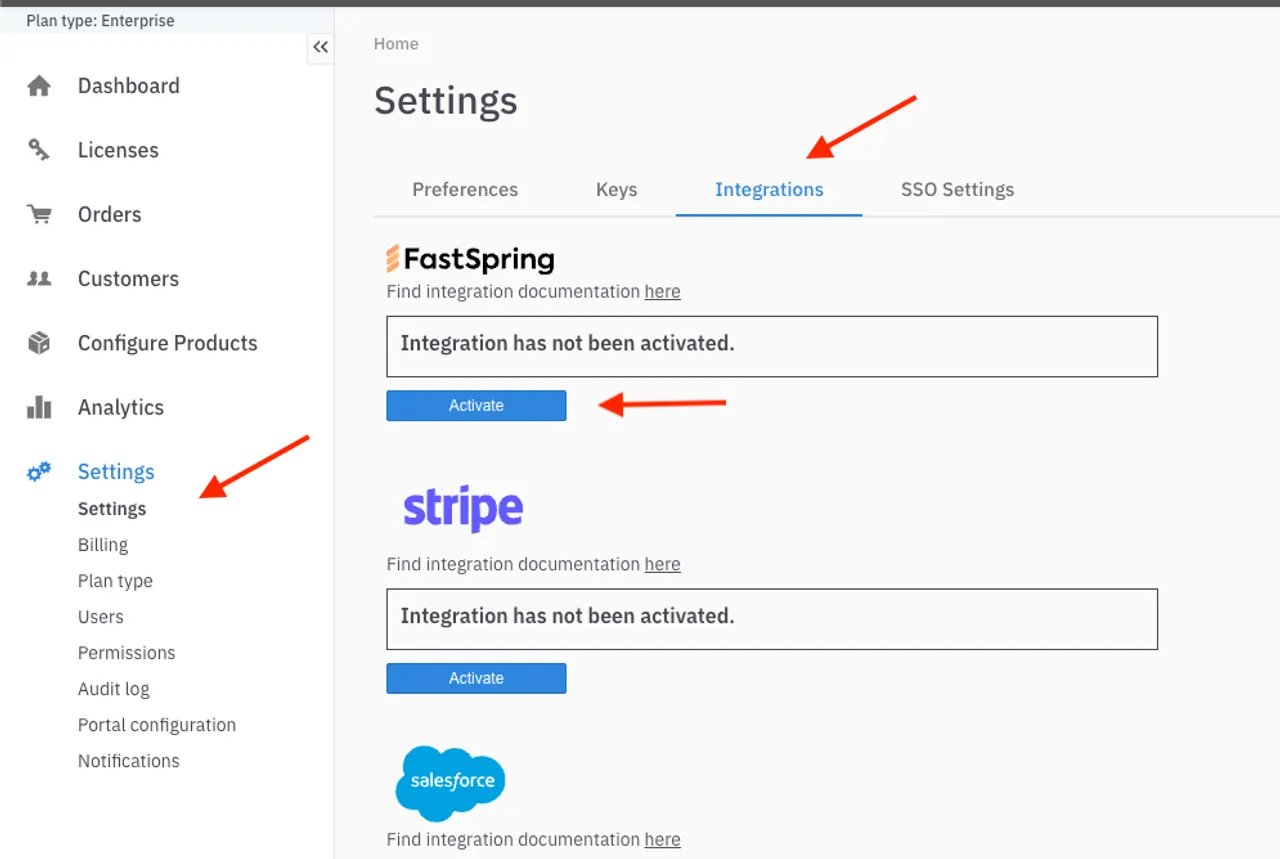Open Customers via the people icon
The height and width of the screenshot is (859, 1280).
[38, 279]
